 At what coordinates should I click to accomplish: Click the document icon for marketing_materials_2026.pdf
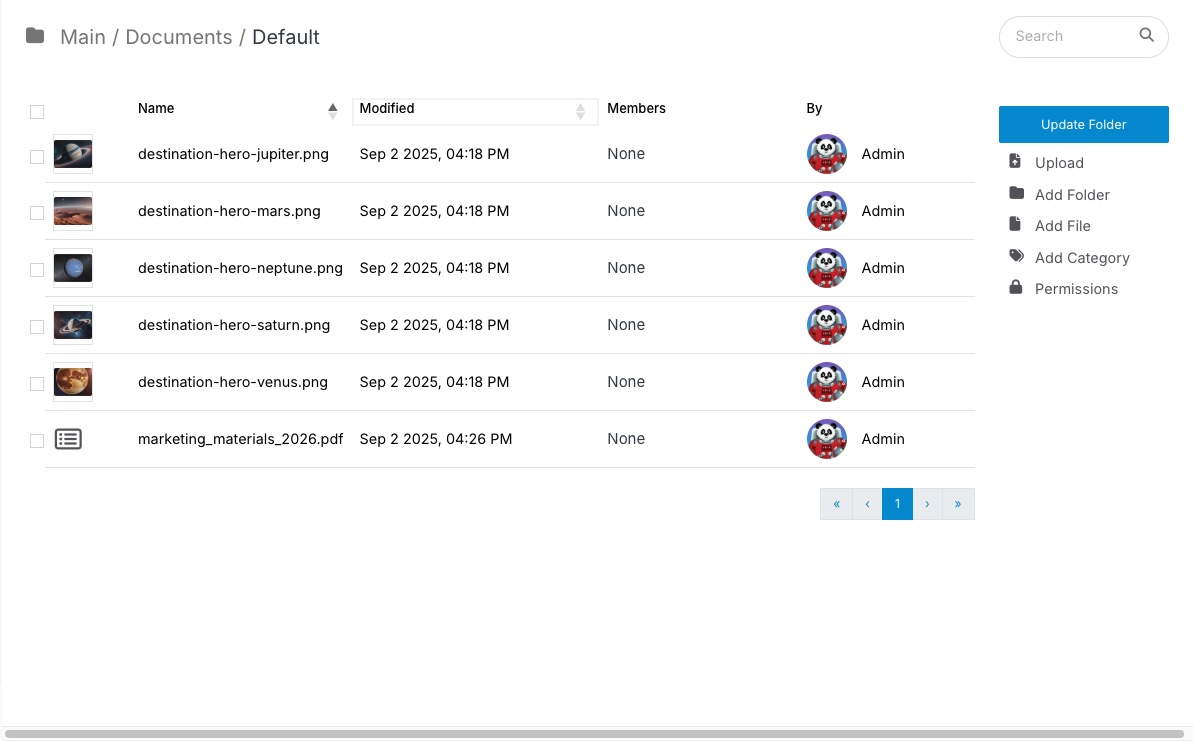pos(68,439)
